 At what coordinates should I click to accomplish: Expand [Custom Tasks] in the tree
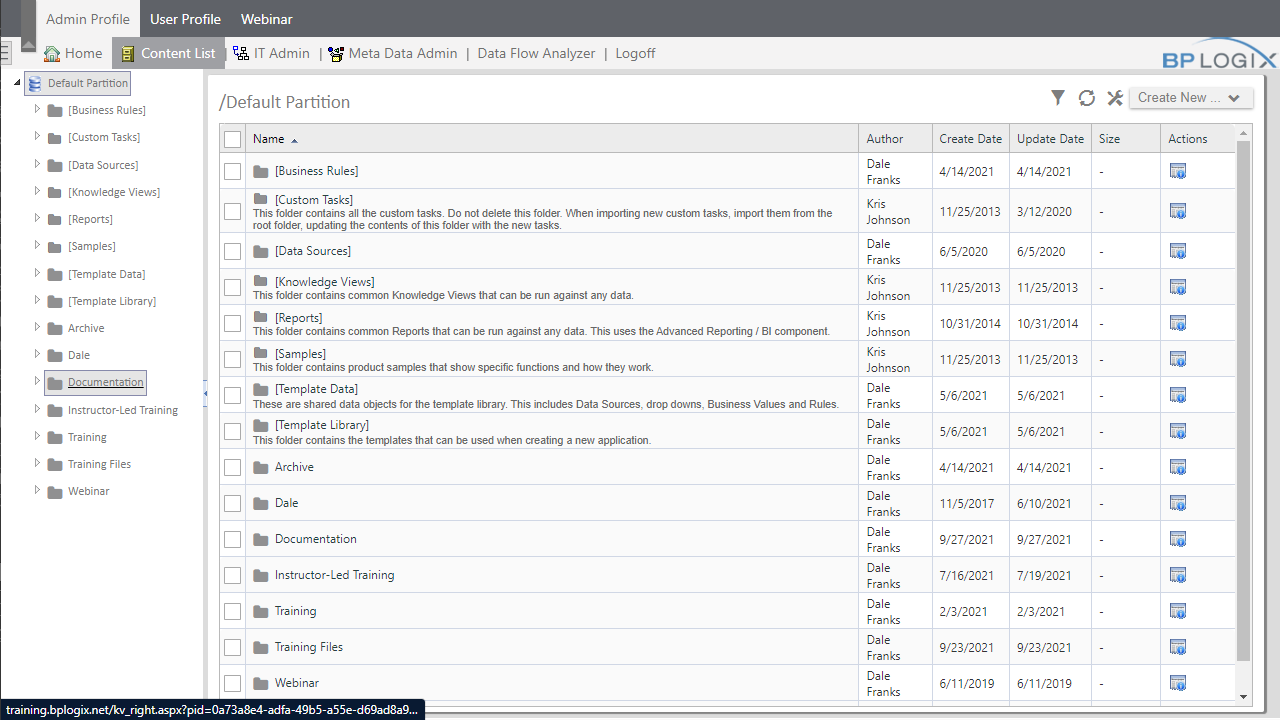tap(37, 136)
